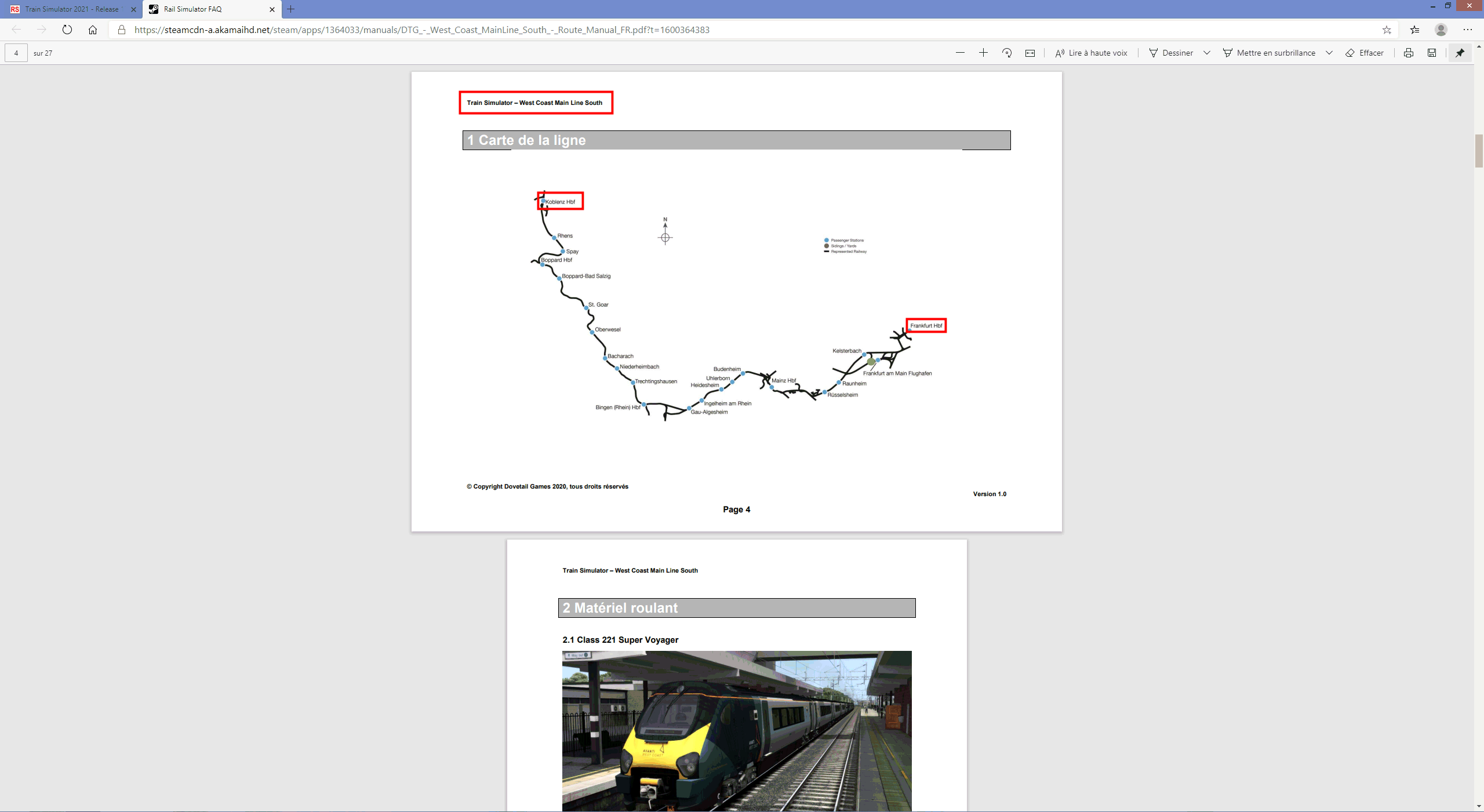Add this page to favorites star
This screenshot has width=1484, height=812.
(1387, 30)
